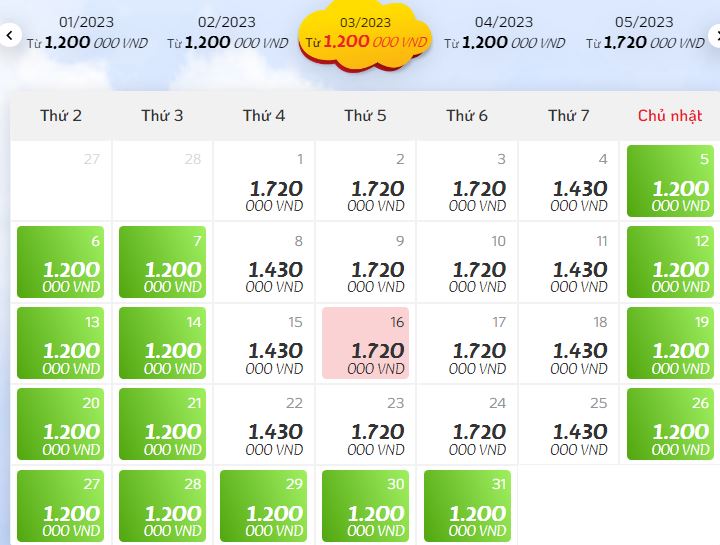Viewport: 720px width, 545px height.
Task: Select March 29 cheapest fare
Action: pos(264,506)
